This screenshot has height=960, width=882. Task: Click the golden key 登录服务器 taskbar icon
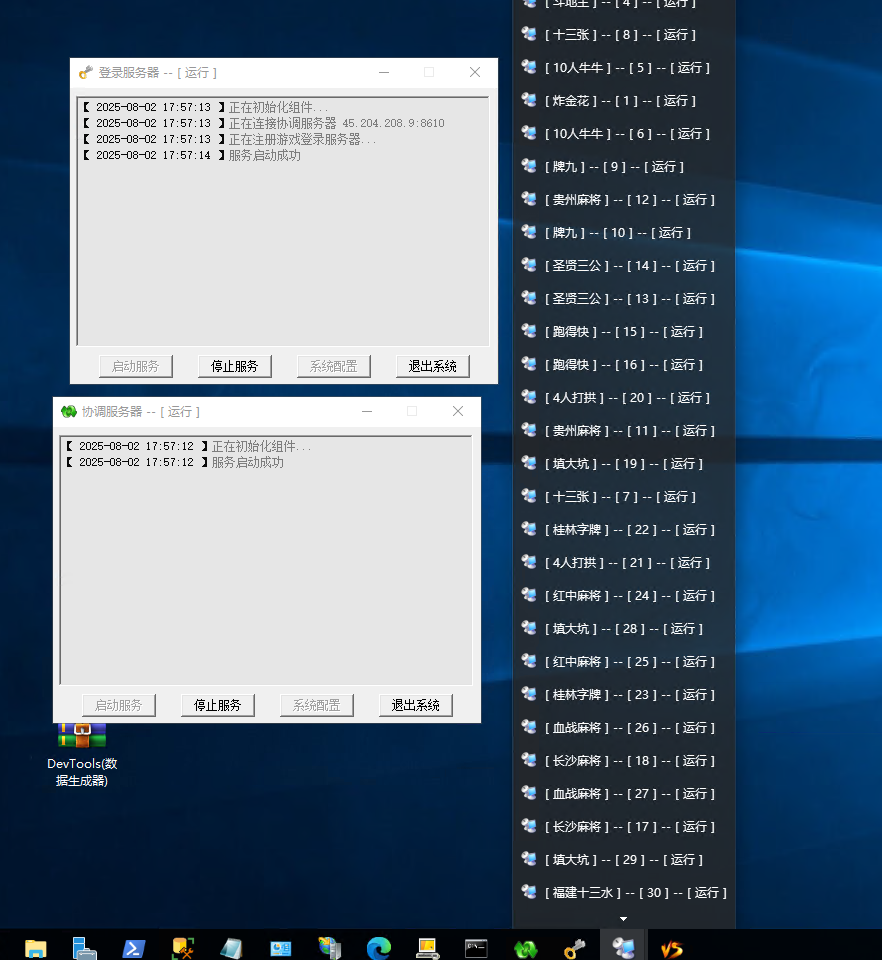click(574, 948)
